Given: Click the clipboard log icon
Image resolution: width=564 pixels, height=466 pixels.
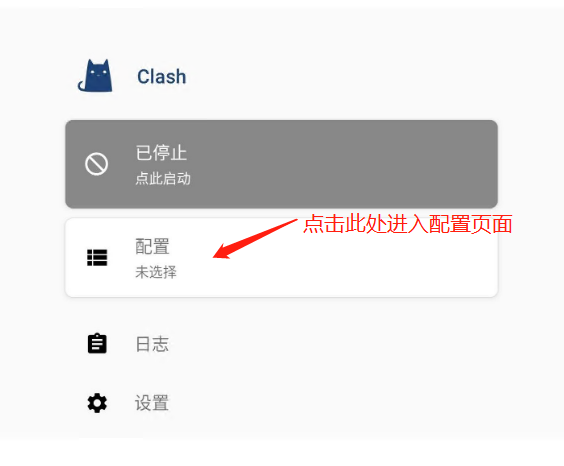Looking at the screenshot, I should click(97, 343).
